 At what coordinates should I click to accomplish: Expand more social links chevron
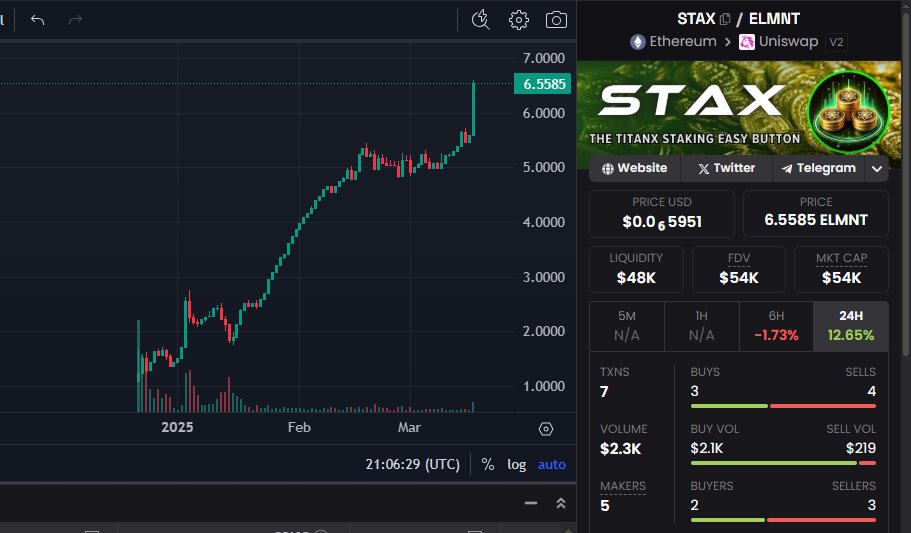tap(877, 169)
